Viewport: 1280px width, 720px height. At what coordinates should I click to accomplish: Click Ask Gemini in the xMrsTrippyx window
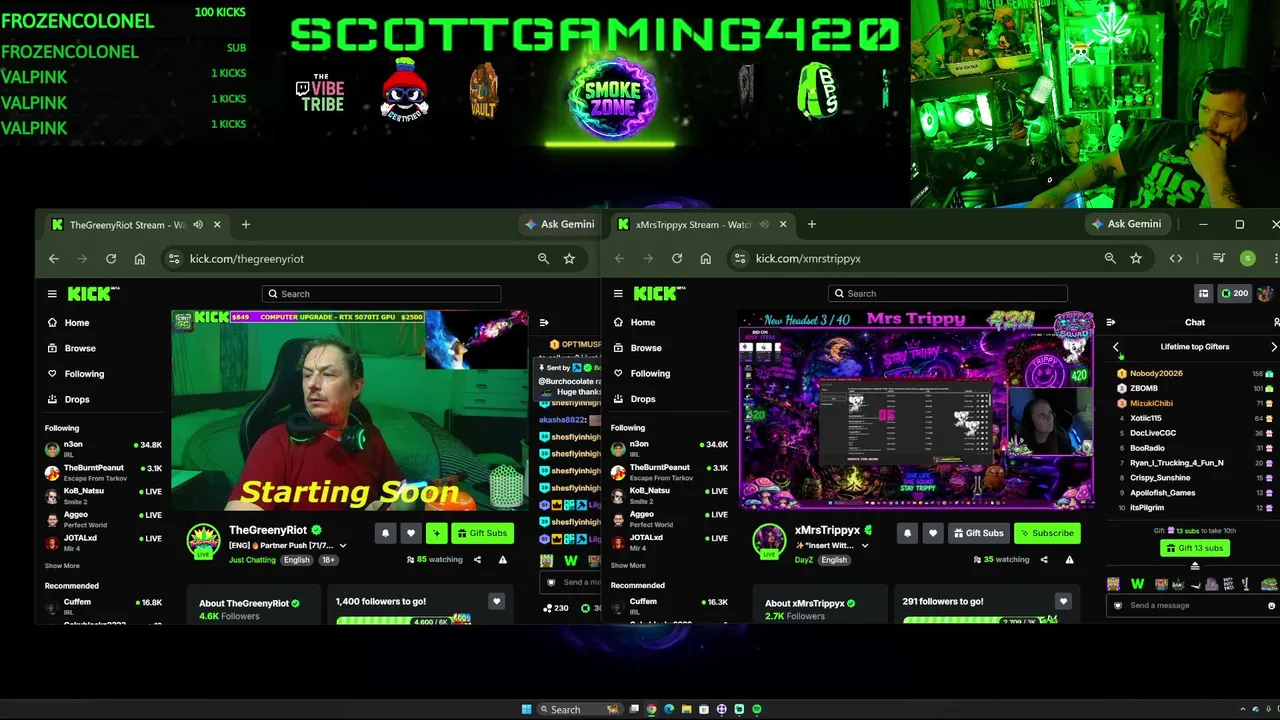(x=1127, y=224)
